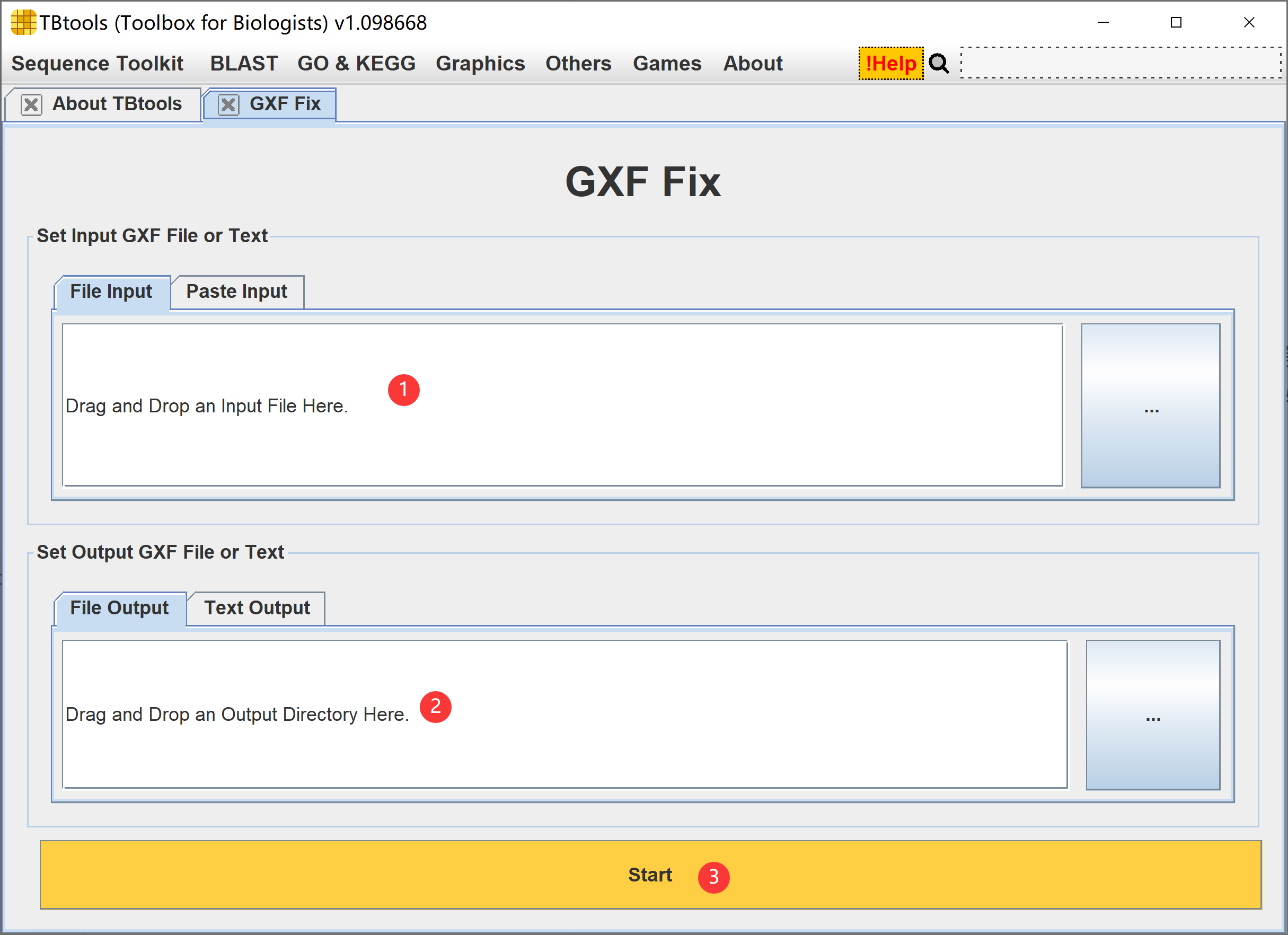
Task: Select the File Output tab
Action: [119, 608]
